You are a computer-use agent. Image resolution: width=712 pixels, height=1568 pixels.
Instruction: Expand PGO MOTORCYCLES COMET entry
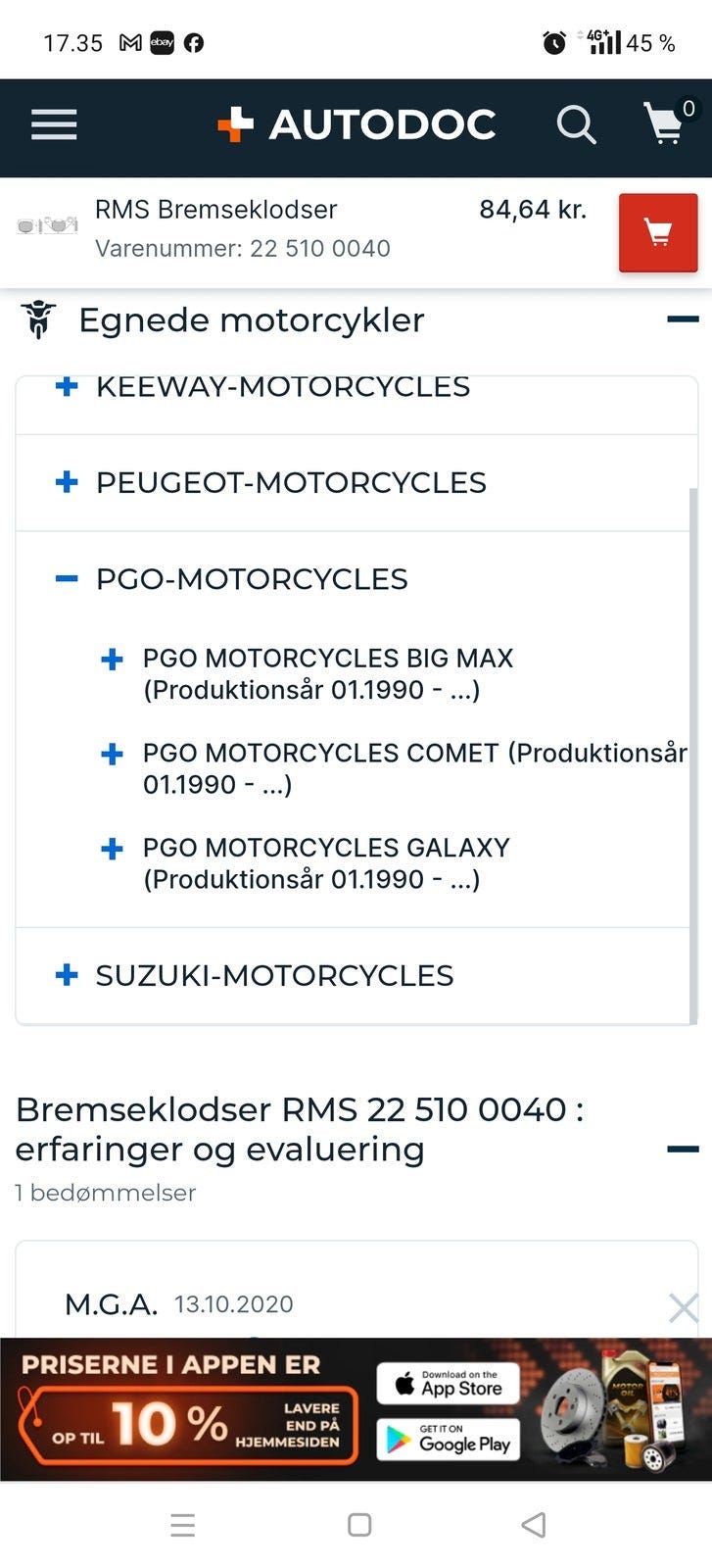click(x=113, y=754)
